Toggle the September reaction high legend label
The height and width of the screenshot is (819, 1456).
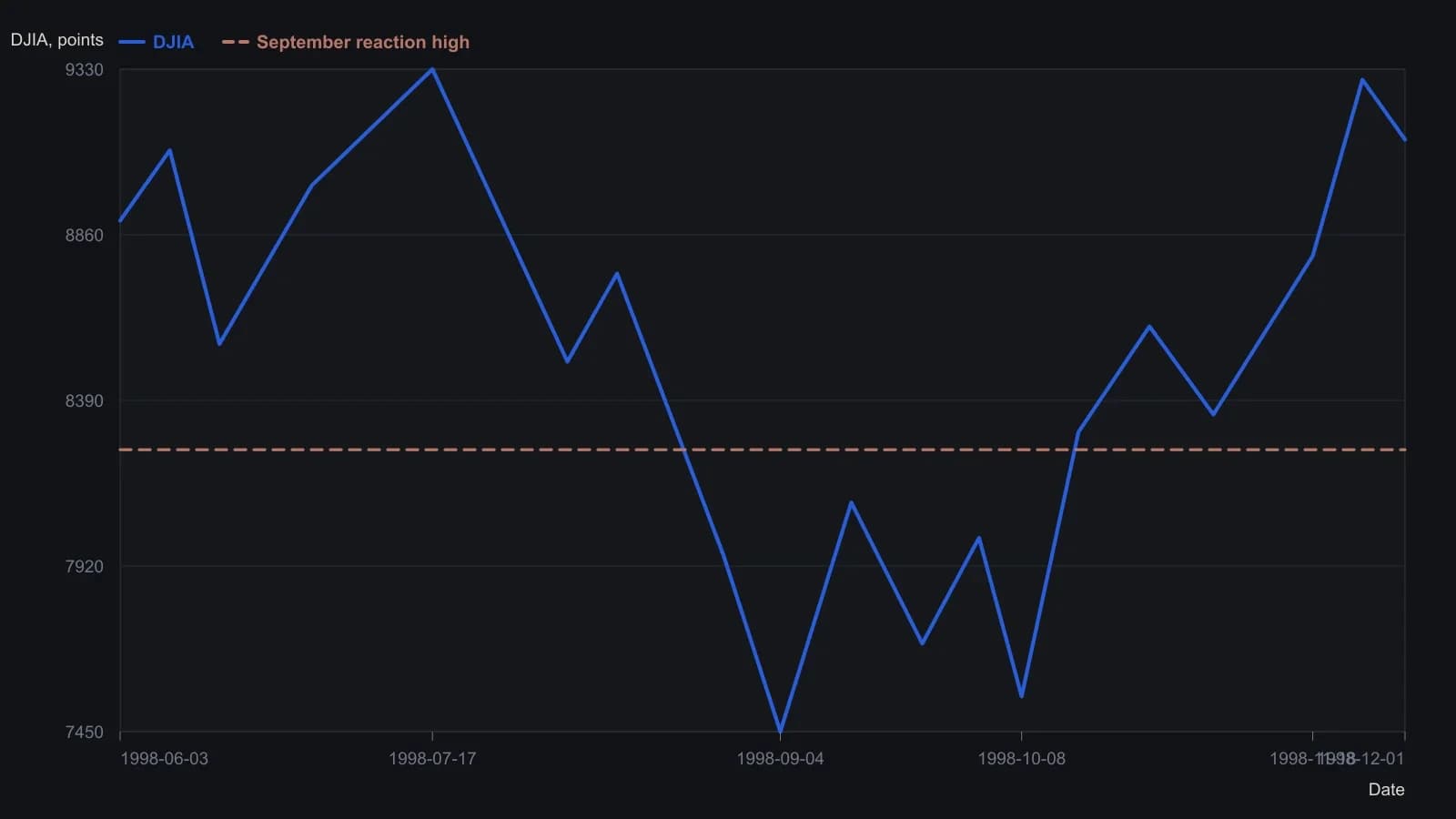coord(363,42)
